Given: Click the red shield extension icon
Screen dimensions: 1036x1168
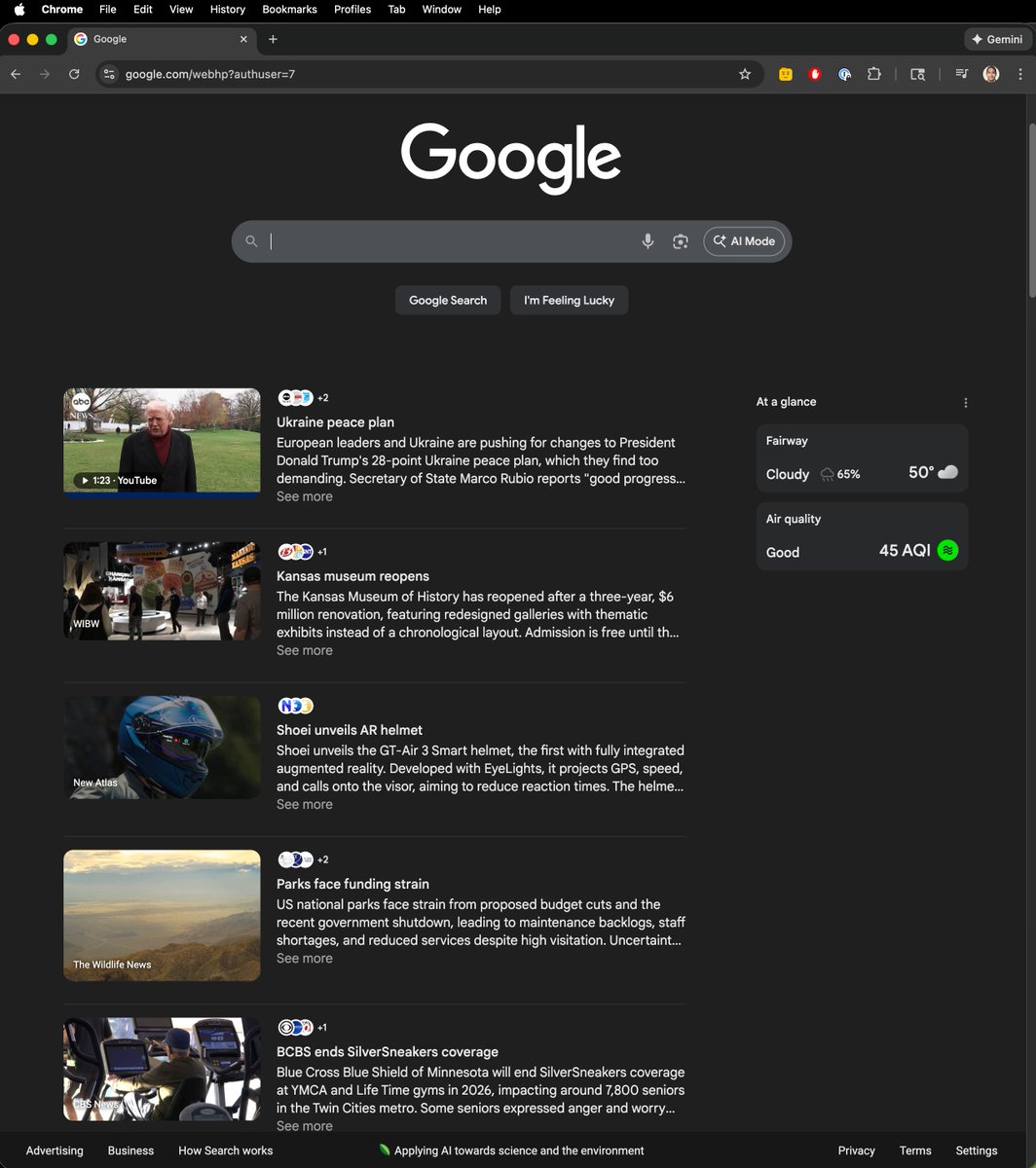Looking at the screenshot, I should [815, 74].
